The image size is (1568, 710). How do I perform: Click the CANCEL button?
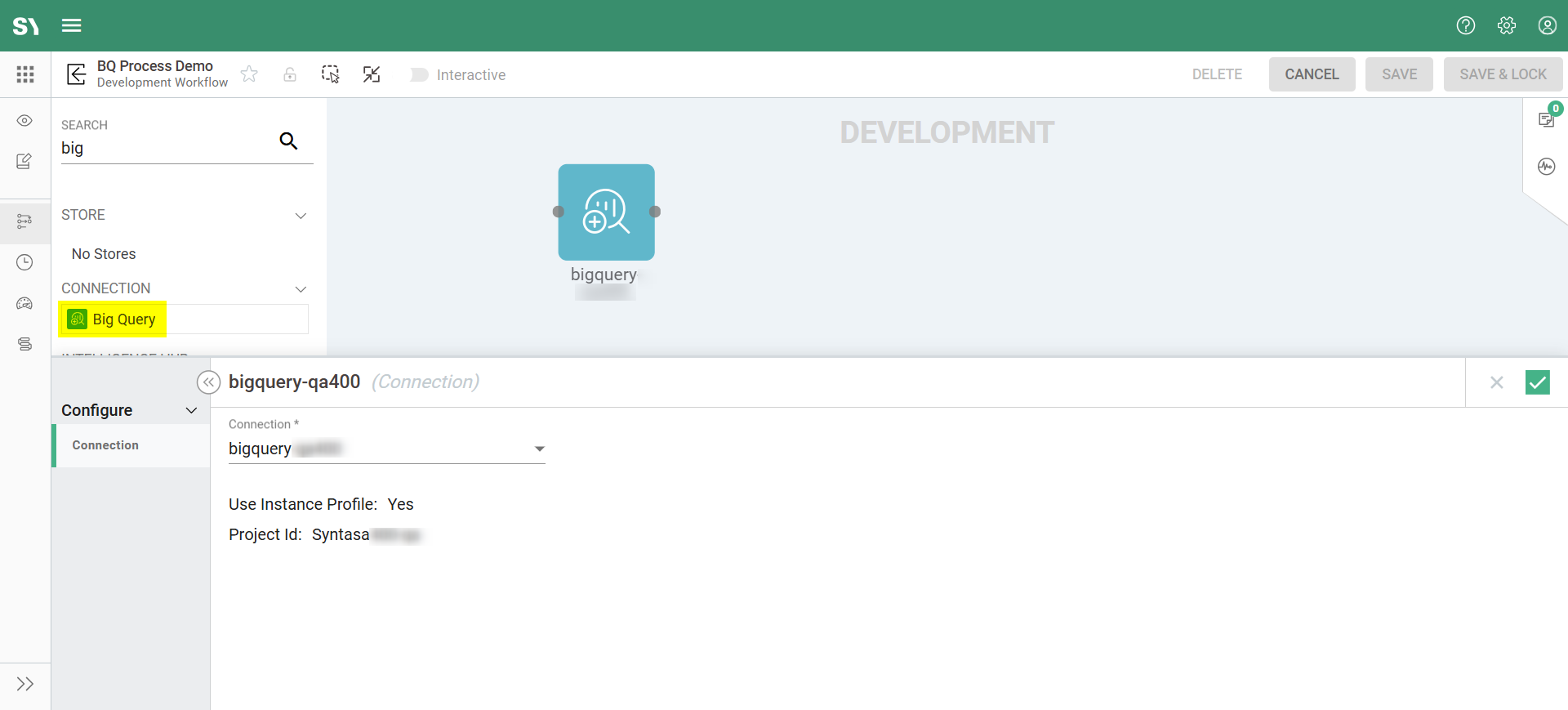point(1312,74)
